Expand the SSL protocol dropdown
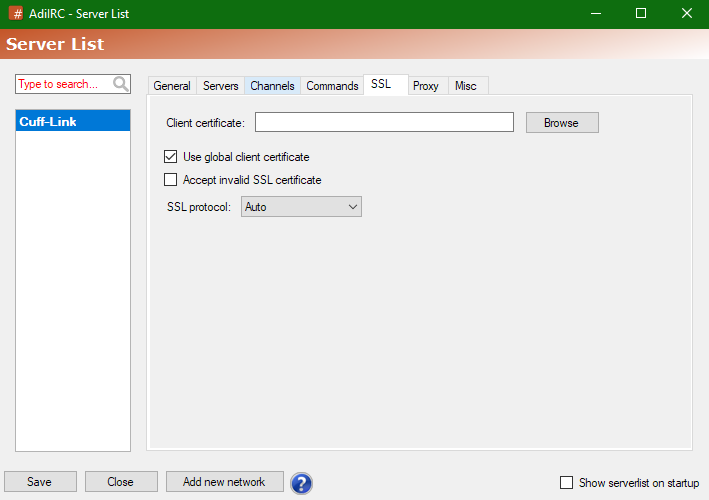 click(301, 207)
